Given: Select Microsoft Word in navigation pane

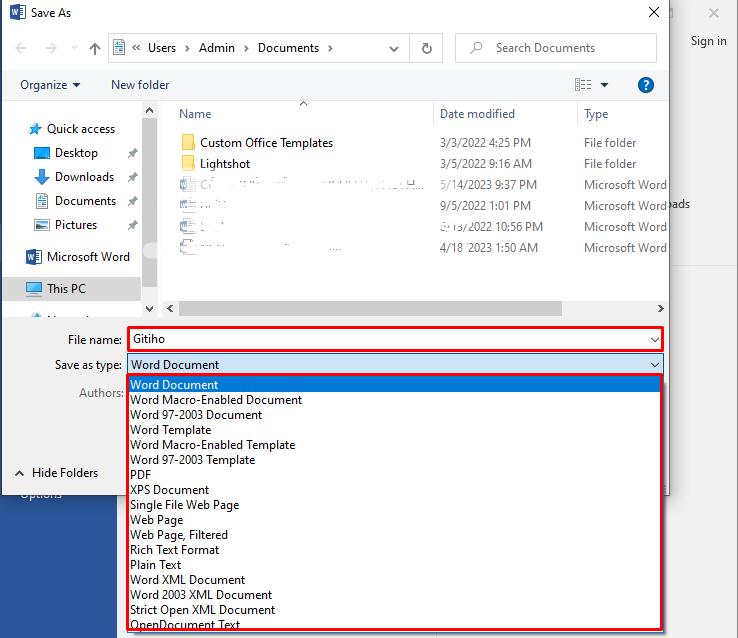Looking at the screenshot, I should point(88,257).
